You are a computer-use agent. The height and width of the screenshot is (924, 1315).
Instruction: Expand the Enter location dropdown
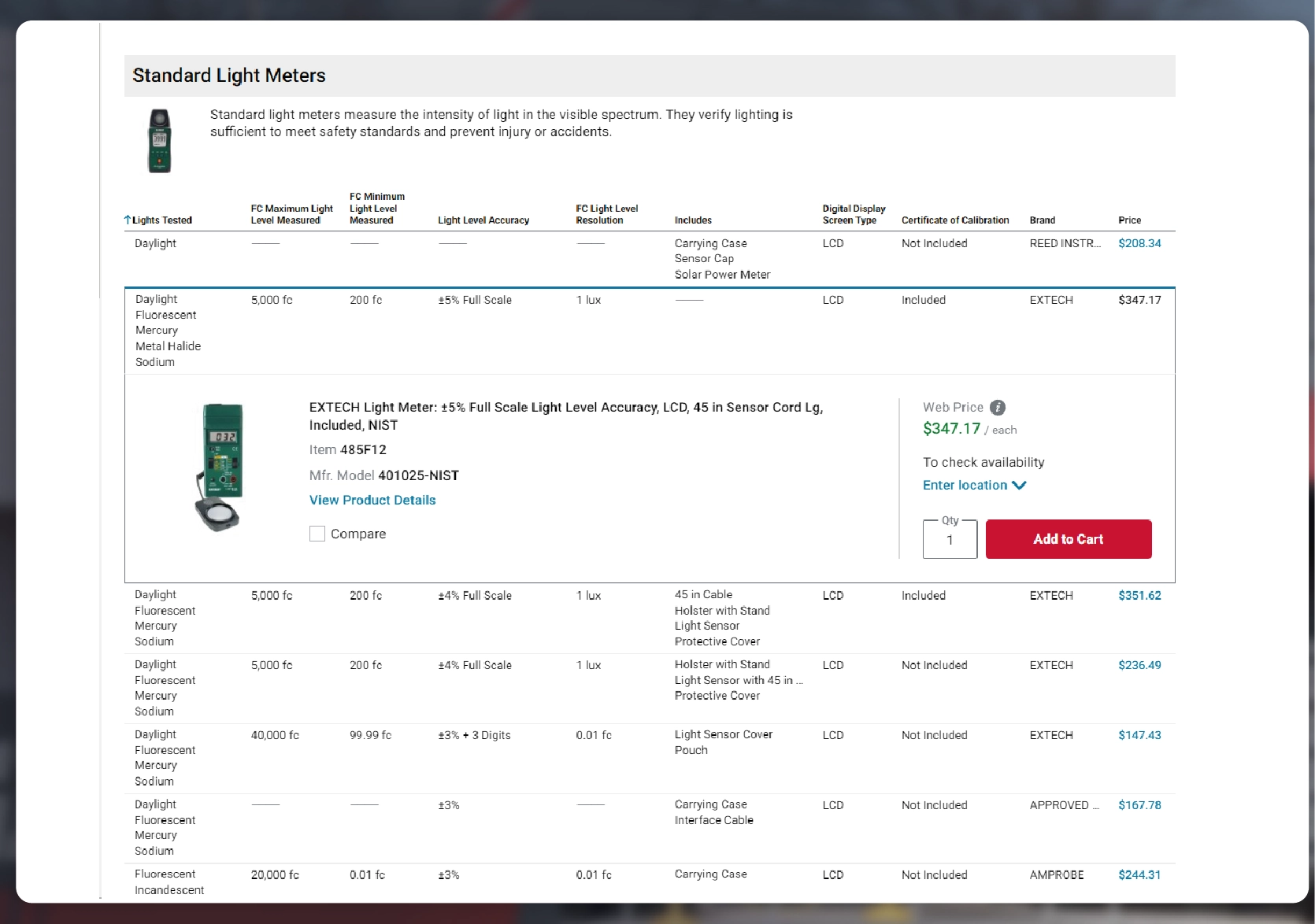(974, 485)
